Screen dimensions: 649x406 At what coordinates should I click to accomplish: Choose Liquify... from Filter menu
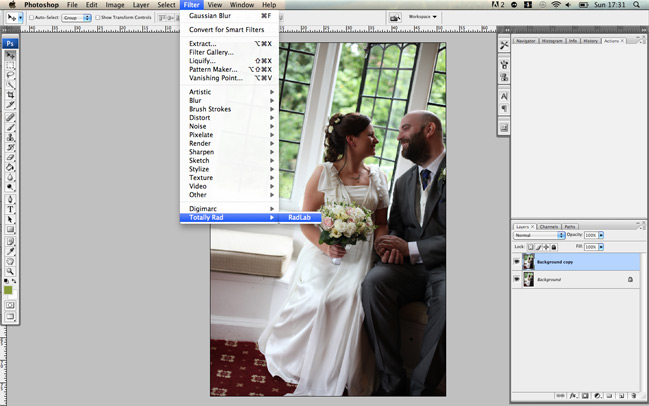pyautogui.click(x=229, y=61)
